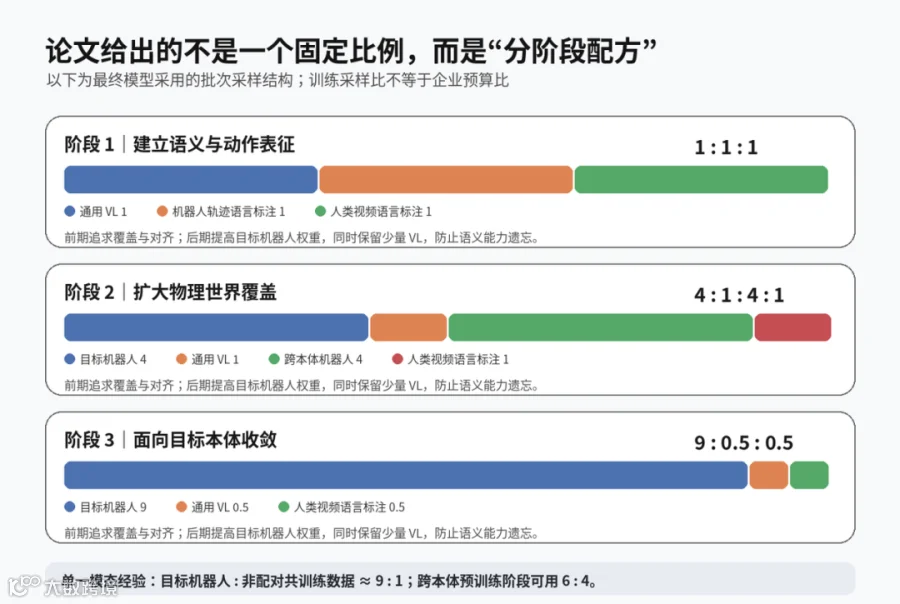Click green 人类视频语言标注 1 legend dot
The width and height of the screenshot is (900, 604).
click(x=321, y=211)
